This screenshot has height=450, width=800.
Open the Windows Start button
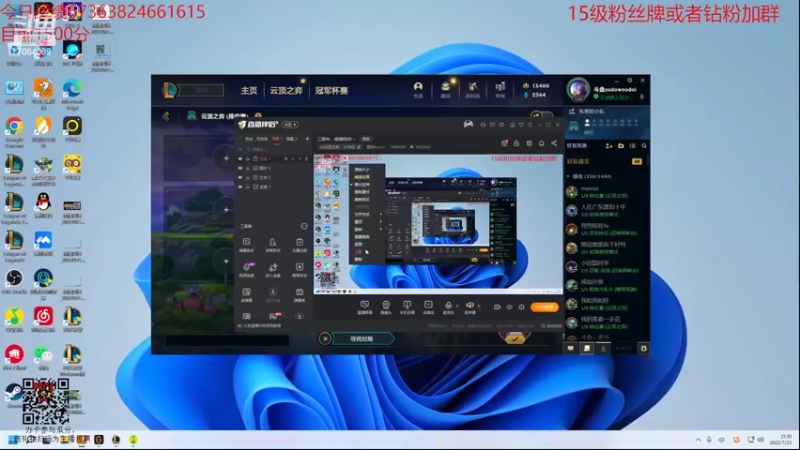pyautogui.click(x=12, y=439)
